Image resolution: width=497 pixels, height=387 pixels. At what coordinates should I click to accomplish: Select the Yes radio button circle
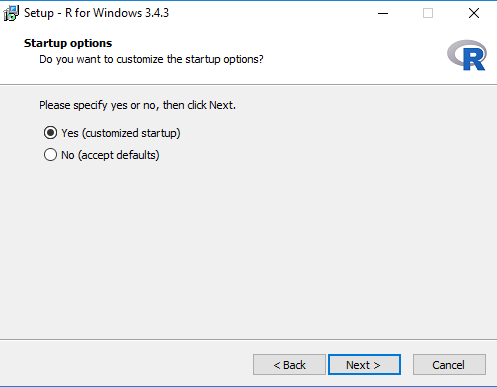(x=50, y=133)
